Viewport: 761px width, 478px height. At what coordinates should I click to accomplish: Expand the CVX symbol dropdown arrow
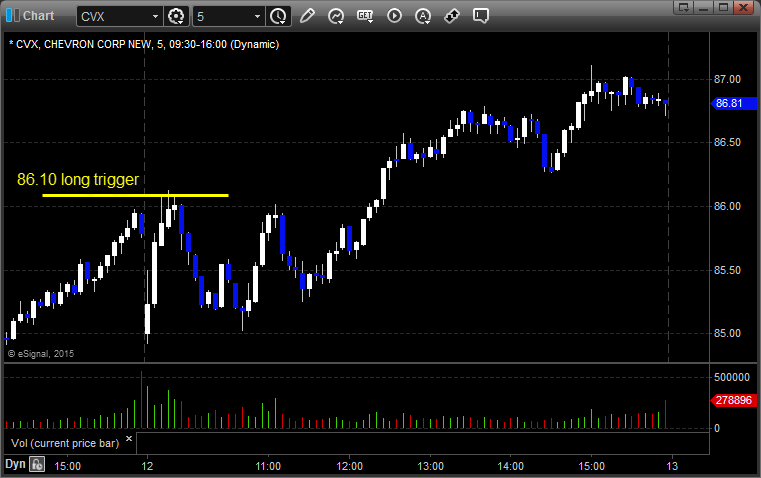tap(155, 16)
